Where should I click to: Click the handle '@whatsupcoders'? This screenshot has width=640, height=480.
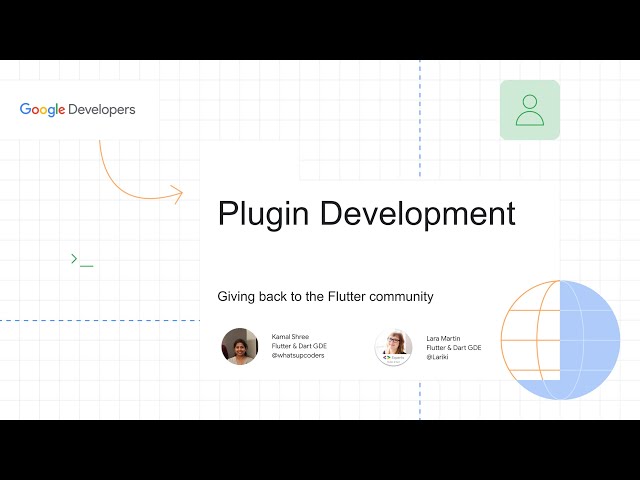coord(298,356)
